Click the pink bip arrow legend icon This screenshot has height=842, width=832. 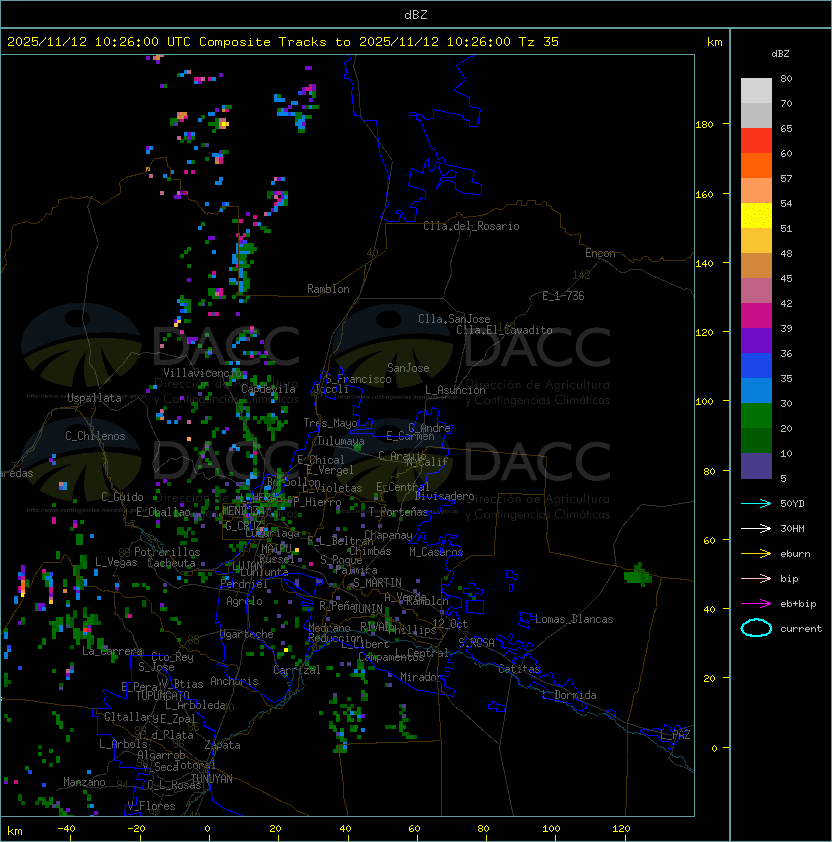tap(756, 578)
